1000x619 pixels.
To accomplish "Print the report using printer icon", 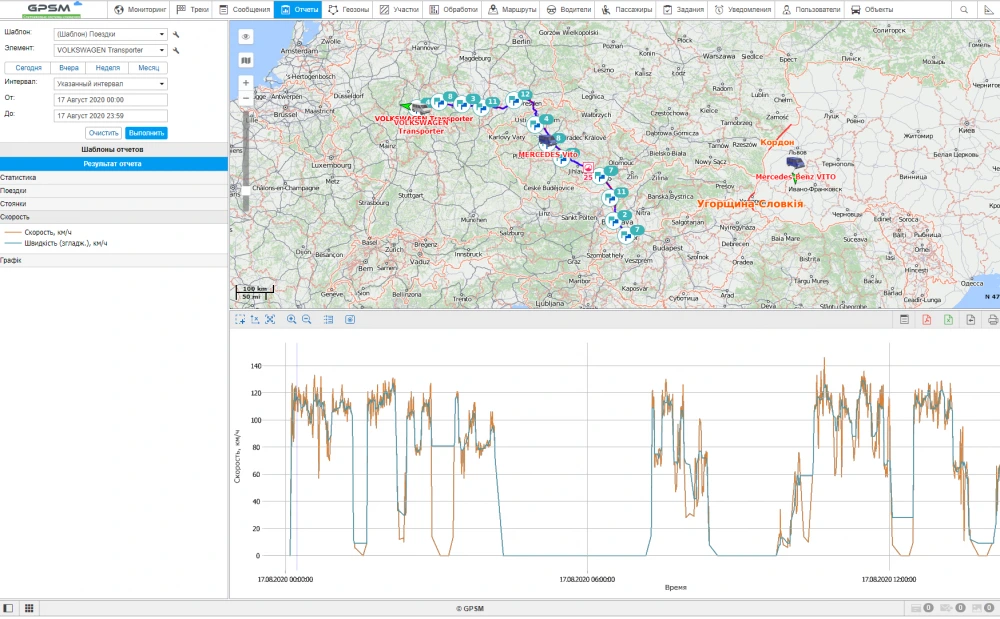I will click(x=992, y=320).
